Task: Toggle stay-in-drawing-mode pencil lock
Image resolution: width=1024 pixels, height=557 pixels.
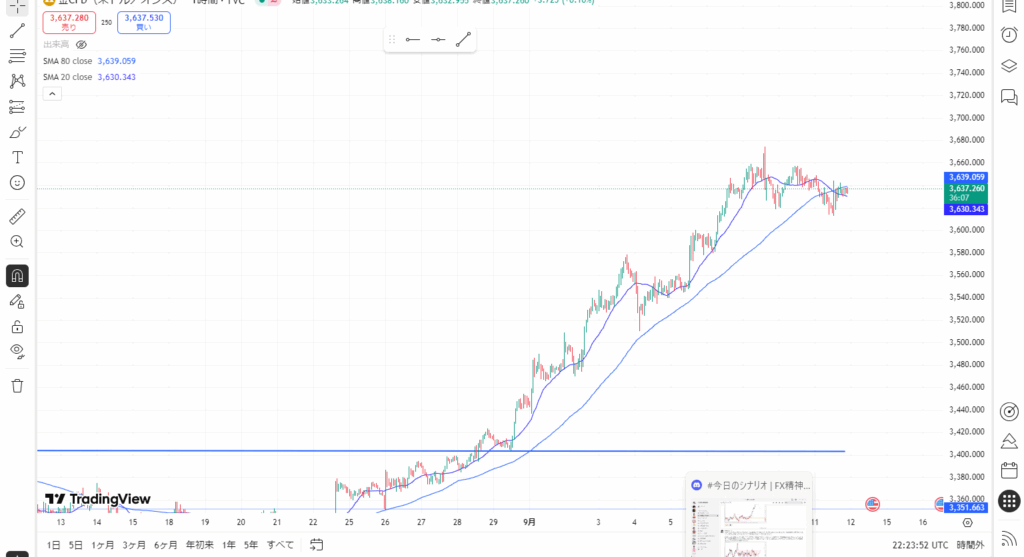Action: [17, 301]
